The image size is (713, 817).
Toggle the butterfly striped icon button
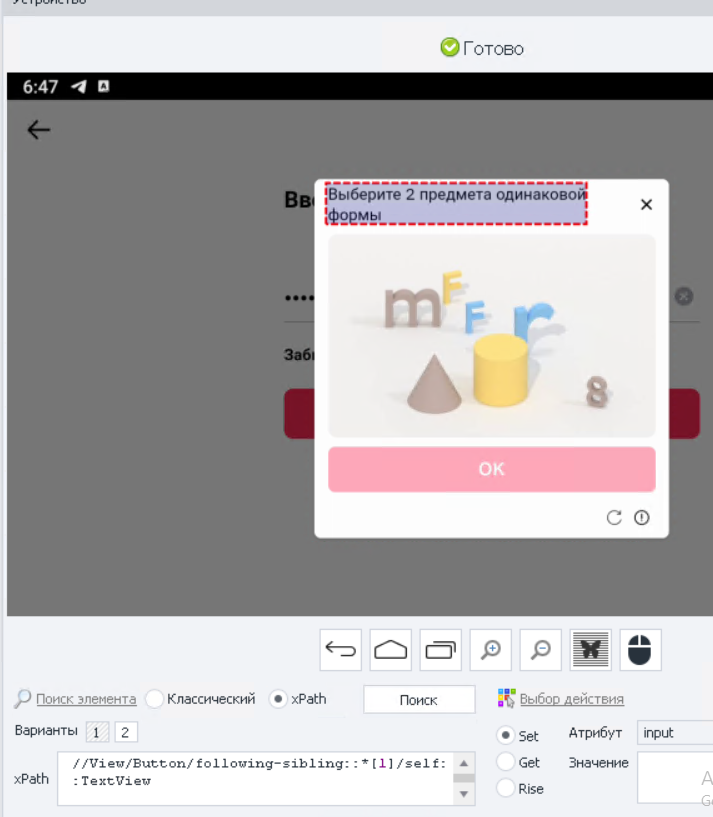point(591,650)
